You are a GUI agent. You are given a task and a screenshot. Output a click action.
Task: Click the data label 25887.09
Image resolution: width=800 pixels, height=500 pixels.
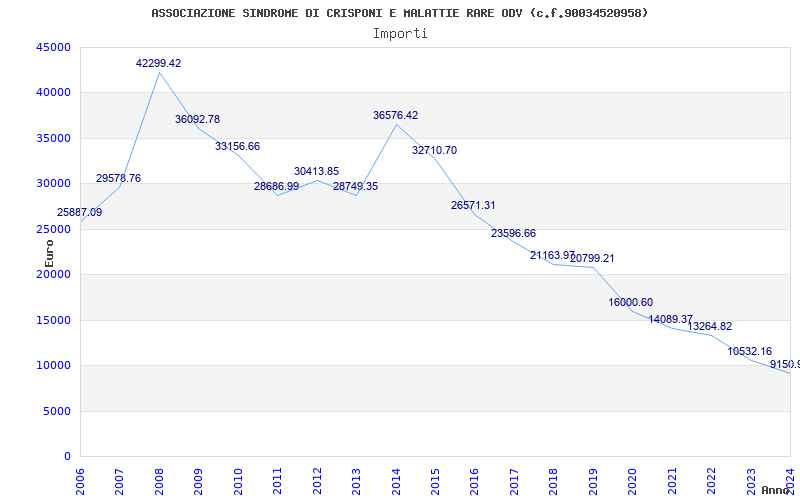point(79,212)
